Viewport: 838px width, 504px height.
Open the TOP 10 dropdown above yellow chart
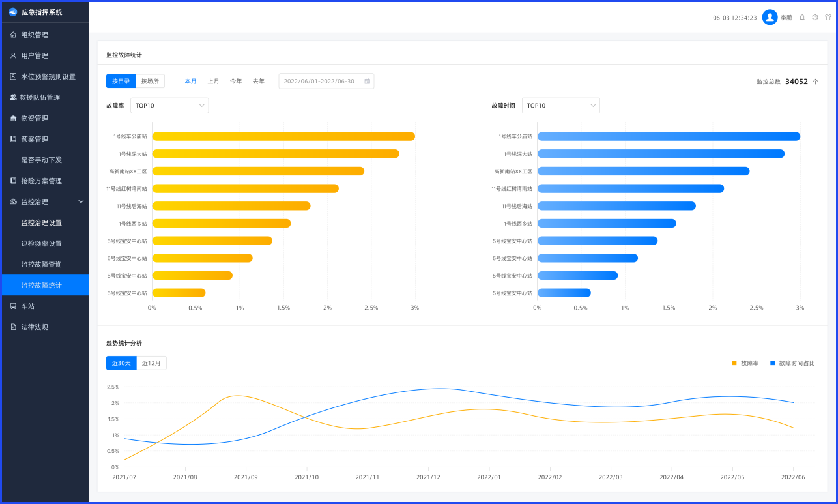[x=169, y=105]
